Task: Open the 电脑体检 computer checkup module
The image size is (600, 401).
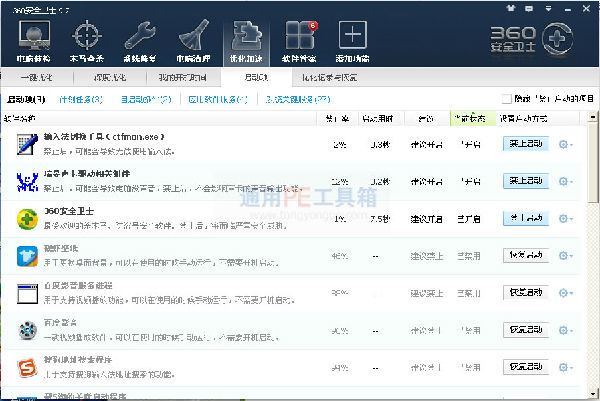Action: 34,41
